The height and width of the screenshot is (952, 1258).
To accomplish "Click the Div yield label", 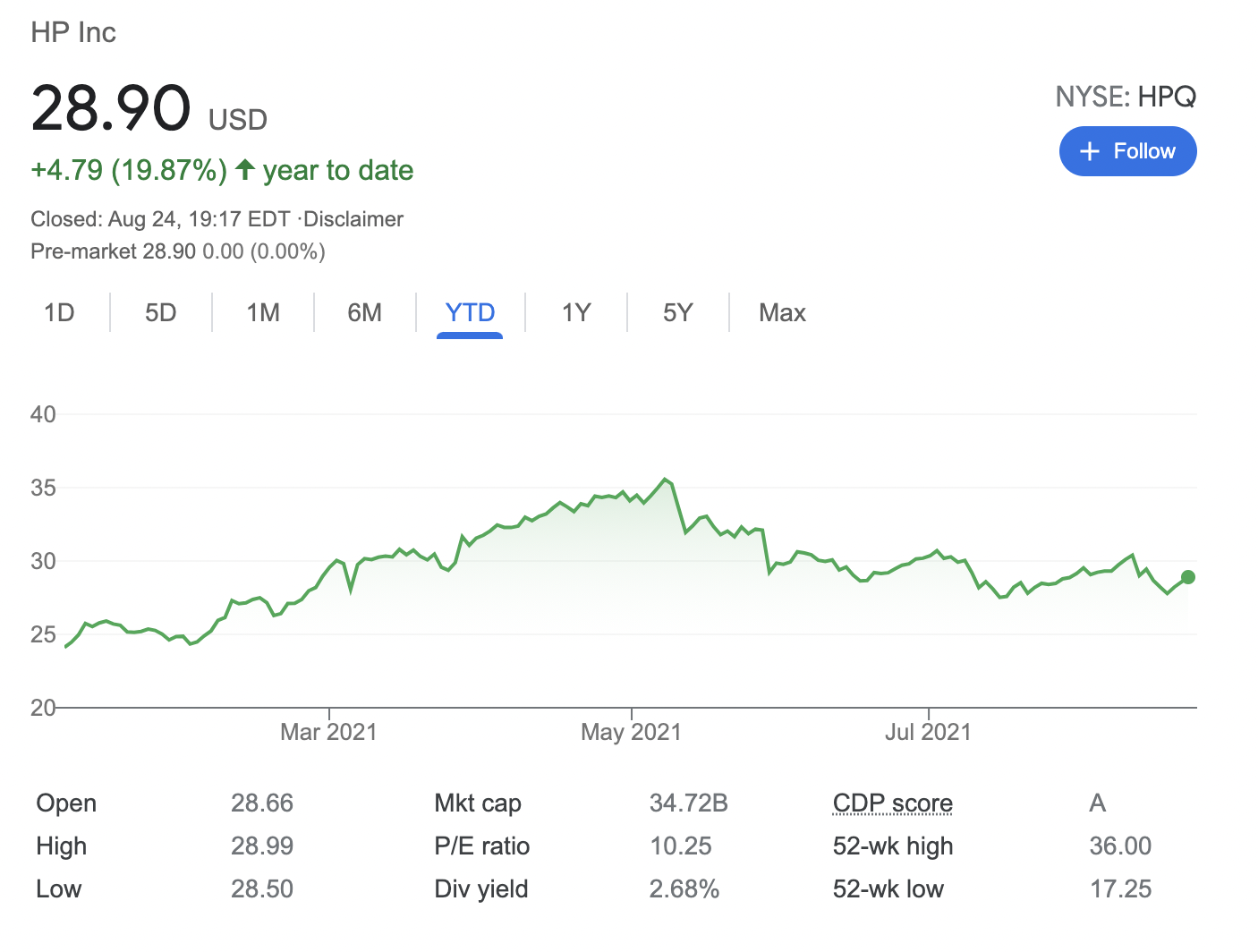I will [x=481, y=889].
